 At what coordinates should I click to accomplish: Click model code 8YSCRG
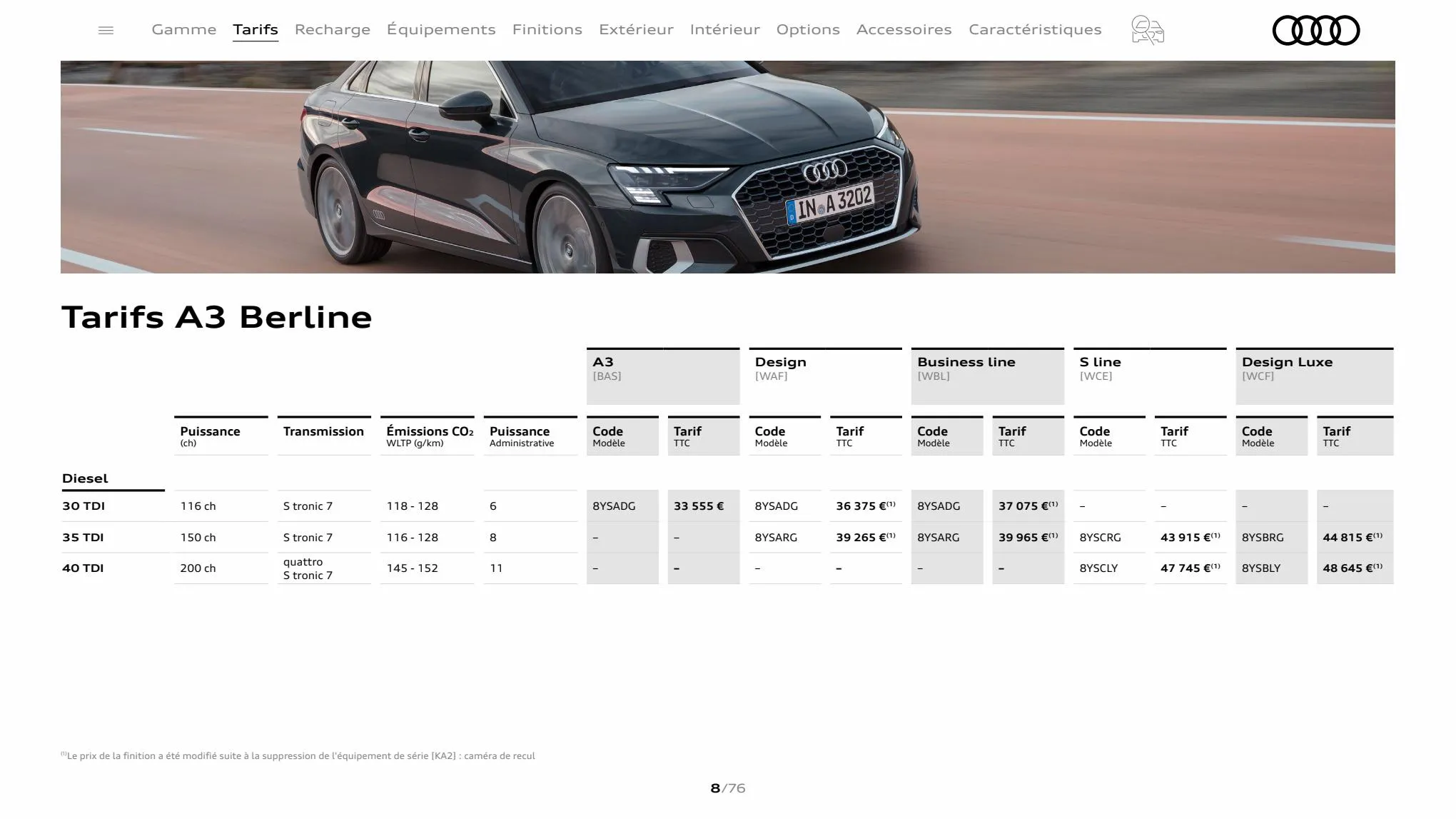[1100, 538]
